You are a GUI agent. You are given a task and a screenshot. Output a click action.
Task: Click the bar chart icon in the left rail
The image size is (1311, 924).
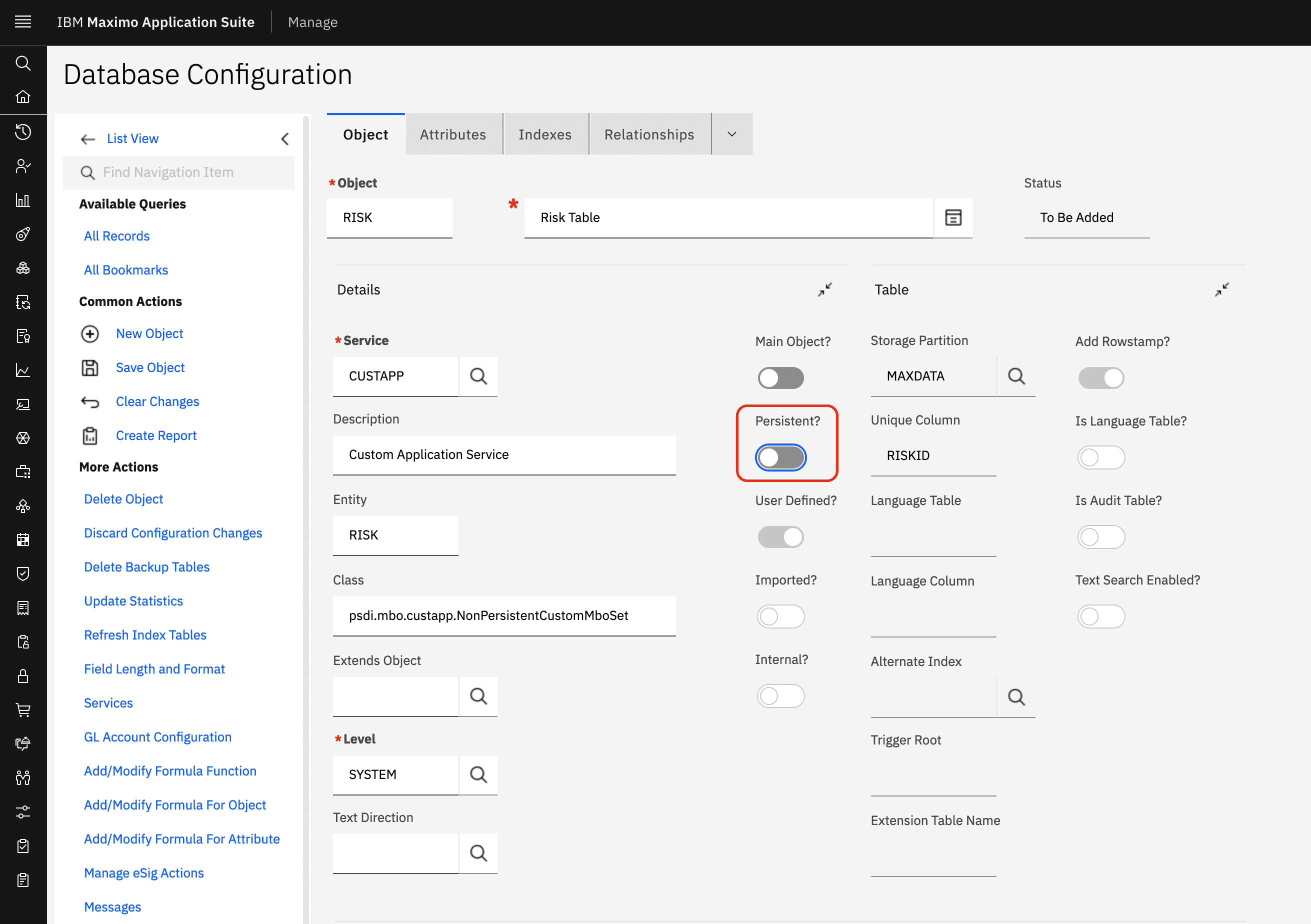click(x=23, y=200)
